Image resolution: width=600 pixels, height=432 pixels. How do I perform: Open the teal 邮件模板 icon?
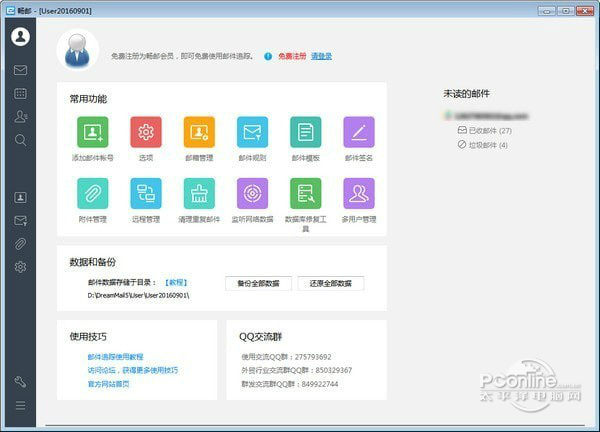coord(305,132)
